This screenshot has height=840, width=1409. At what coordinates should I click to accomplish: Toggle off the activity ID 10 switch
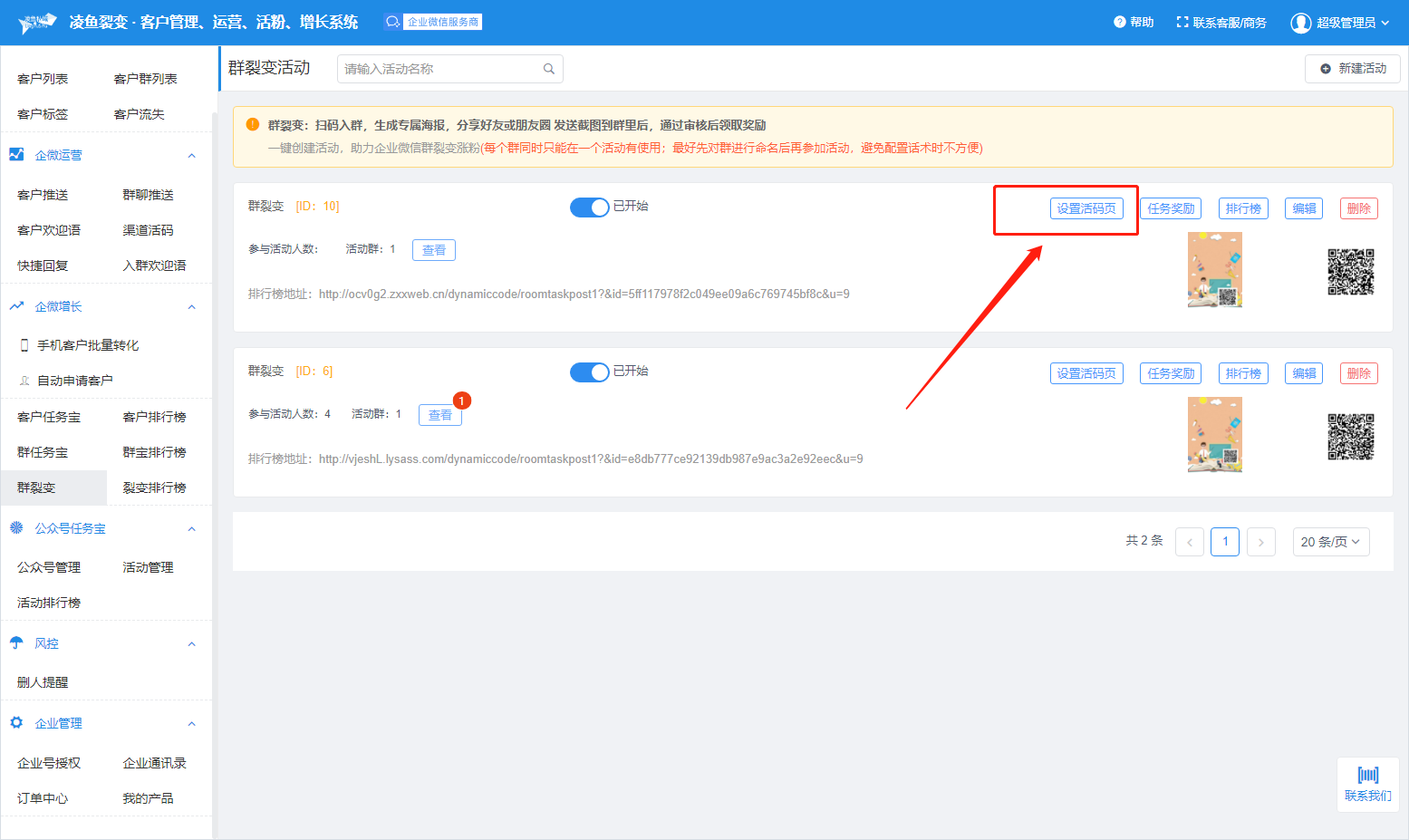(589, 208)
